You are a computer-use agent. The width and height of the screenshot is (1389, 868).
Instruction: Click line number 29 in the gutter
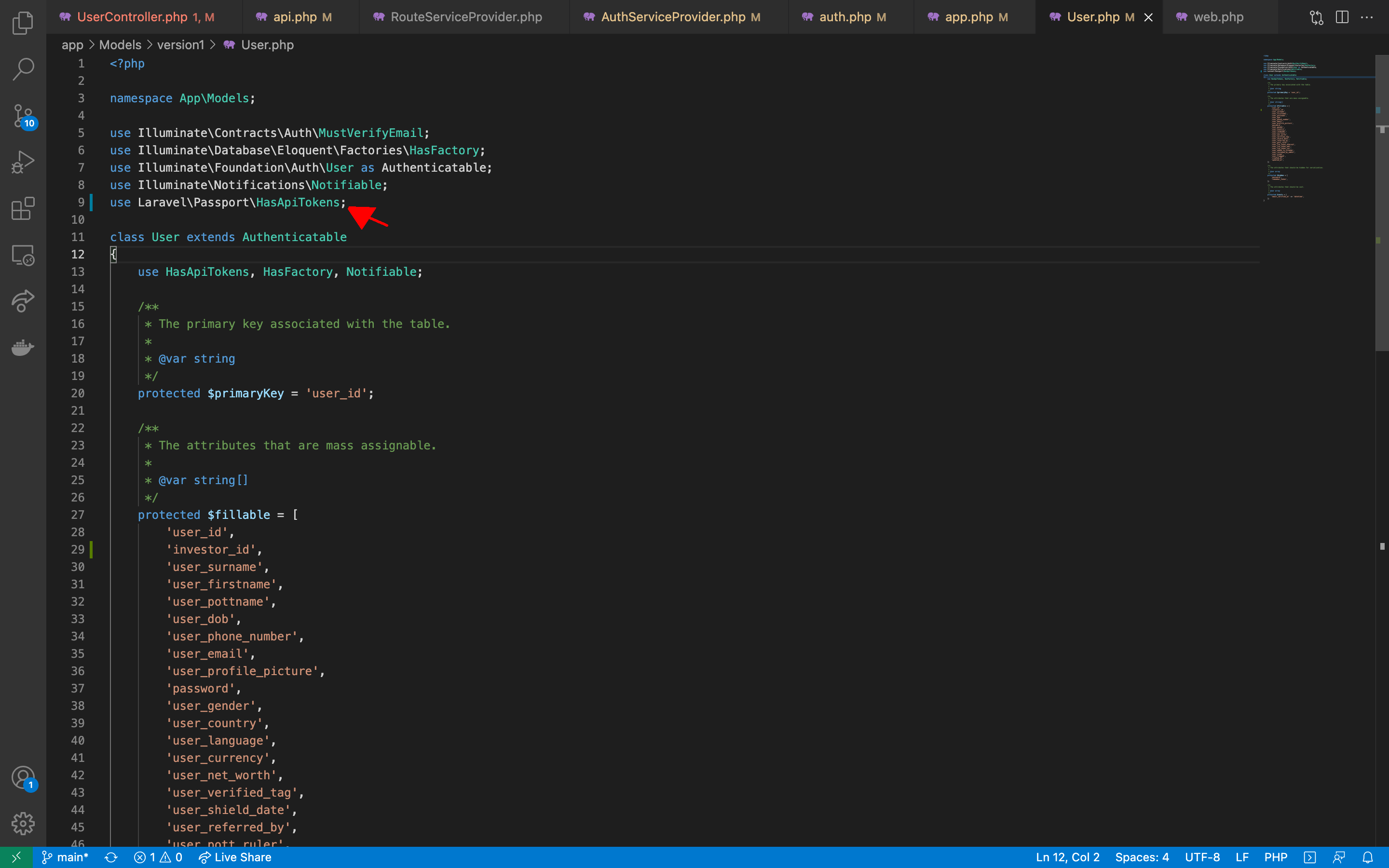pos(78,549)
